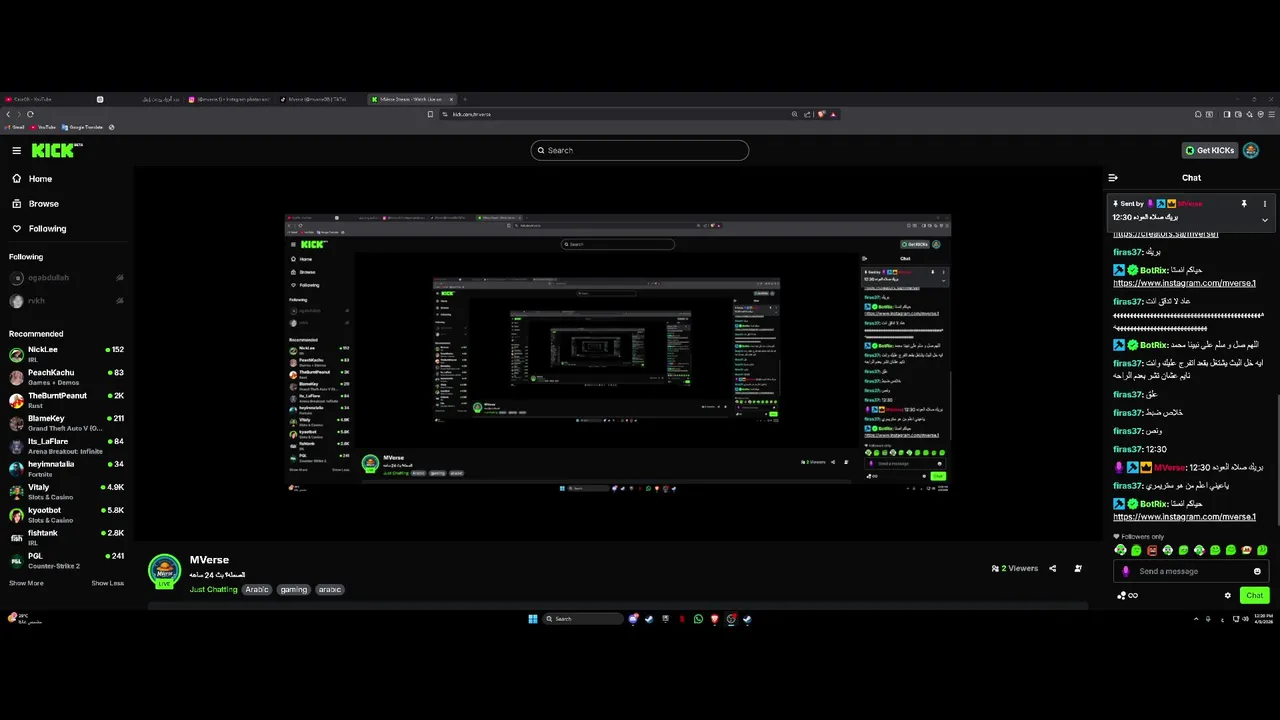Switch to the TikTok browser tab
Viewport: 1280px width, 720px height.
[320, 99]
